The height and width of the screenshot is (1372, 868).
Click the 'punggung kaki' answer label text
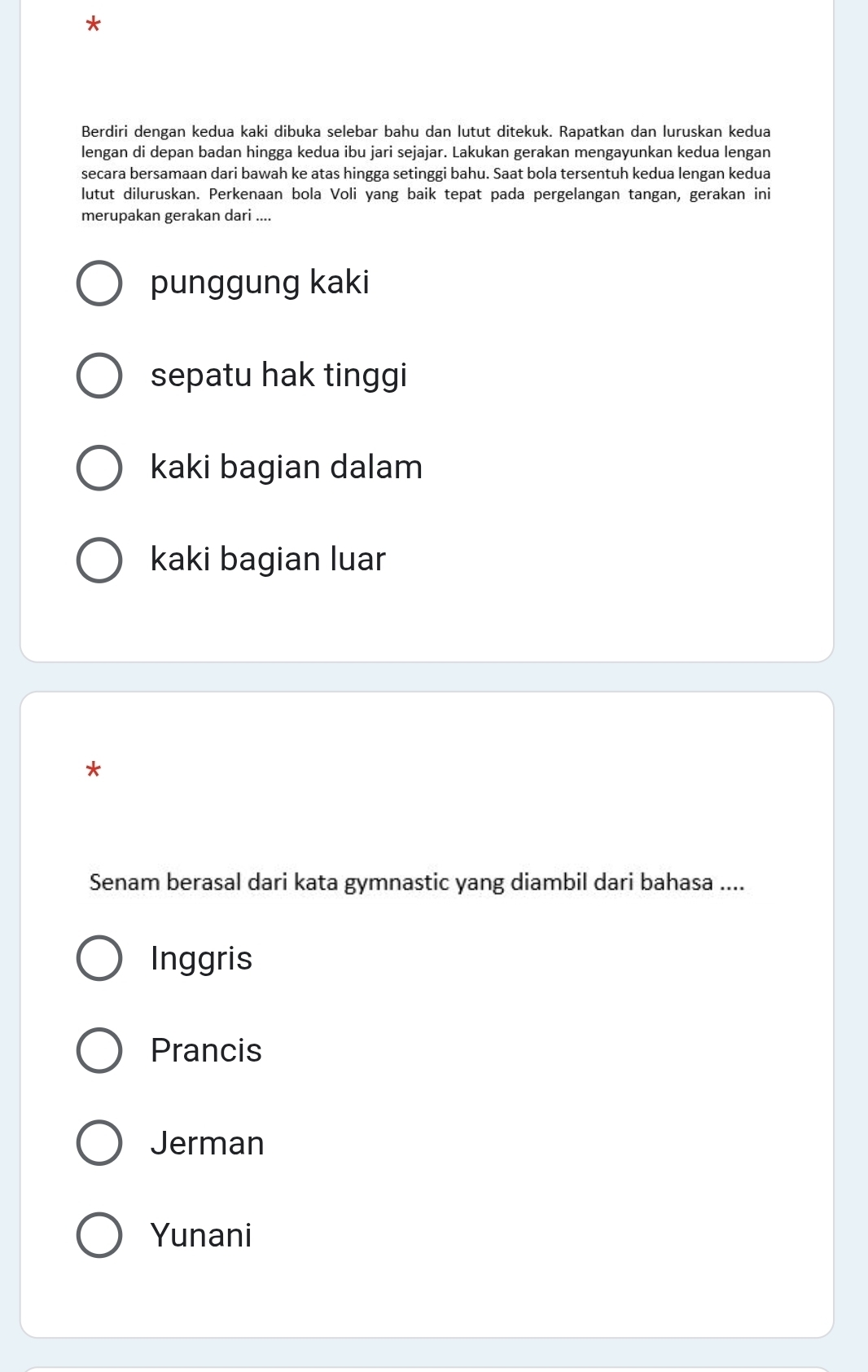260,283
